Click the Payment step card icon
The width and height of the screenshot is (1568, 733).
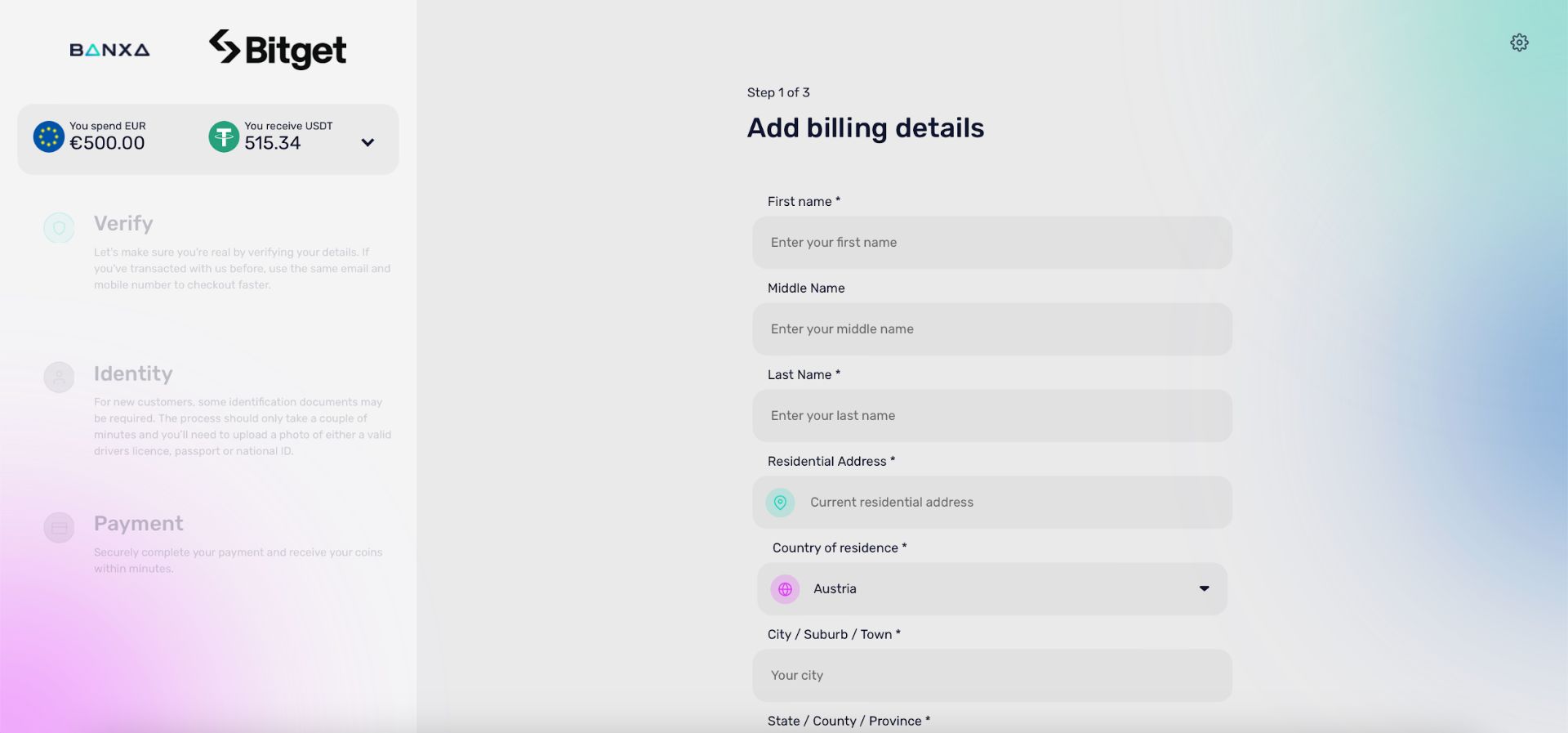point(59,528)
